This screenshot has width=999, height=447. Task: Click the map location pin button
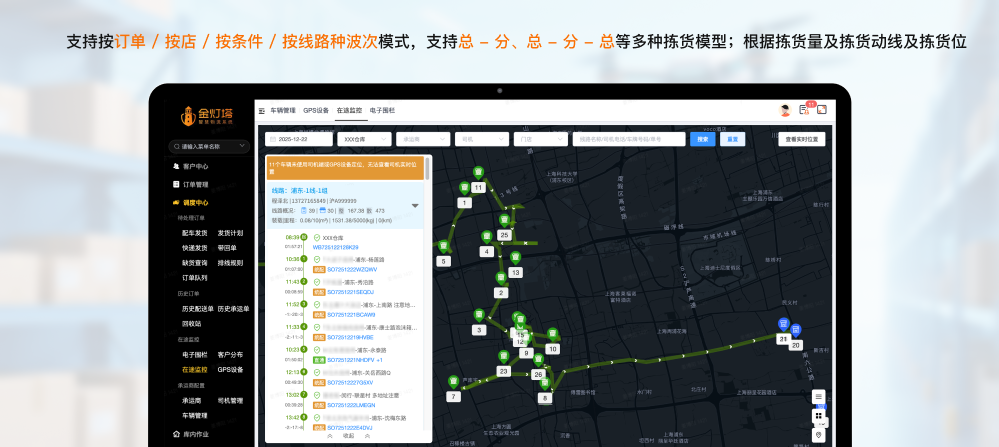point(818,434)
